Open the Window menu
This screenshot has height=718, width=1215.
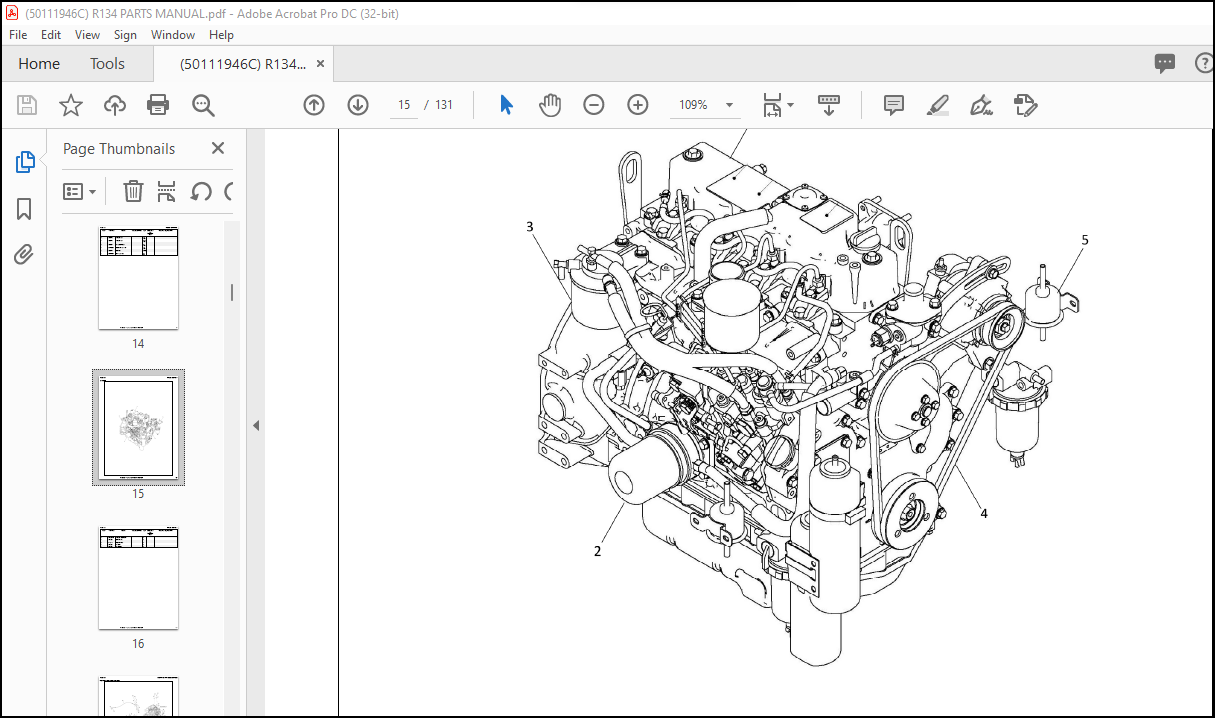coord(173,34)
